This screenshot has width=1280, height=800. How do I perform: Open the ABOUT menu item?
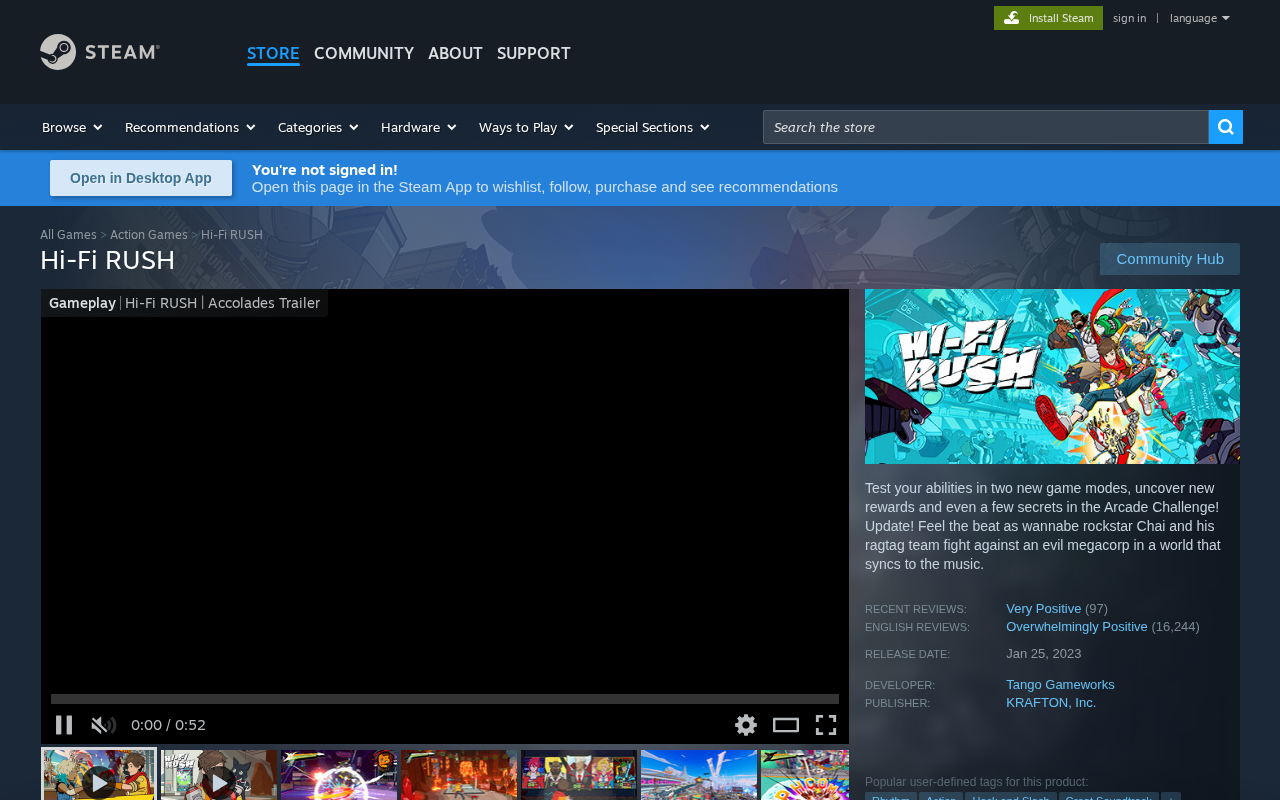pyautogui.click(x=455, y=53)
